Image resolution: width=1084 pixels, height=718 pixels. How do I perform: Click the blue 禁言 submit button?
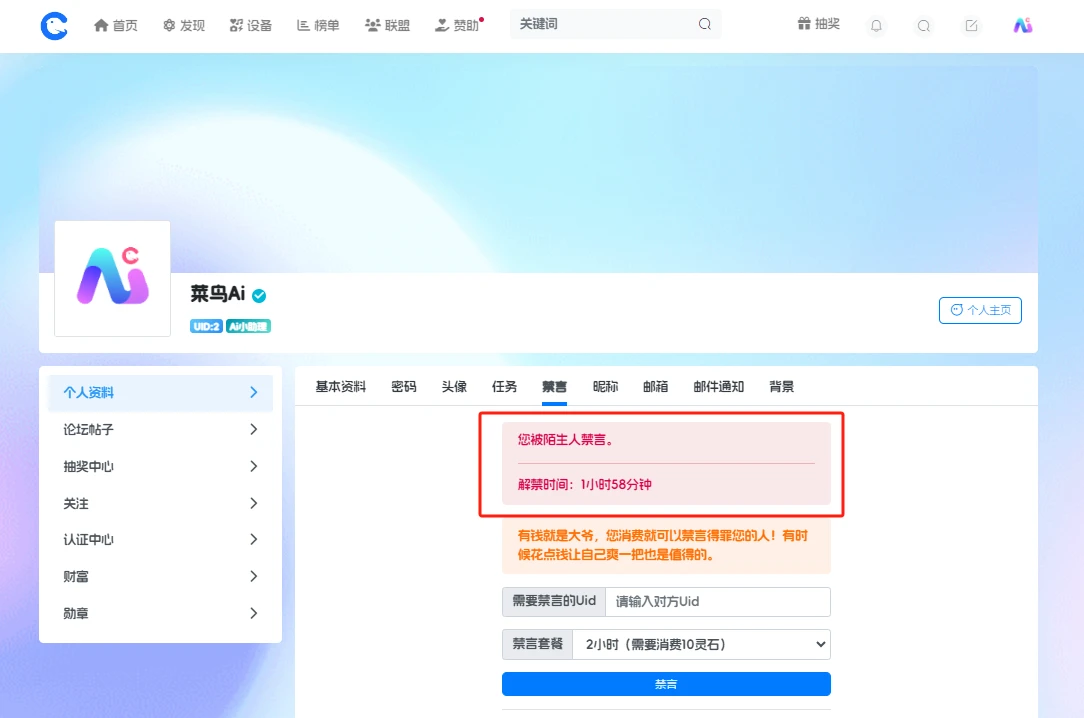[x=666, y=684]
